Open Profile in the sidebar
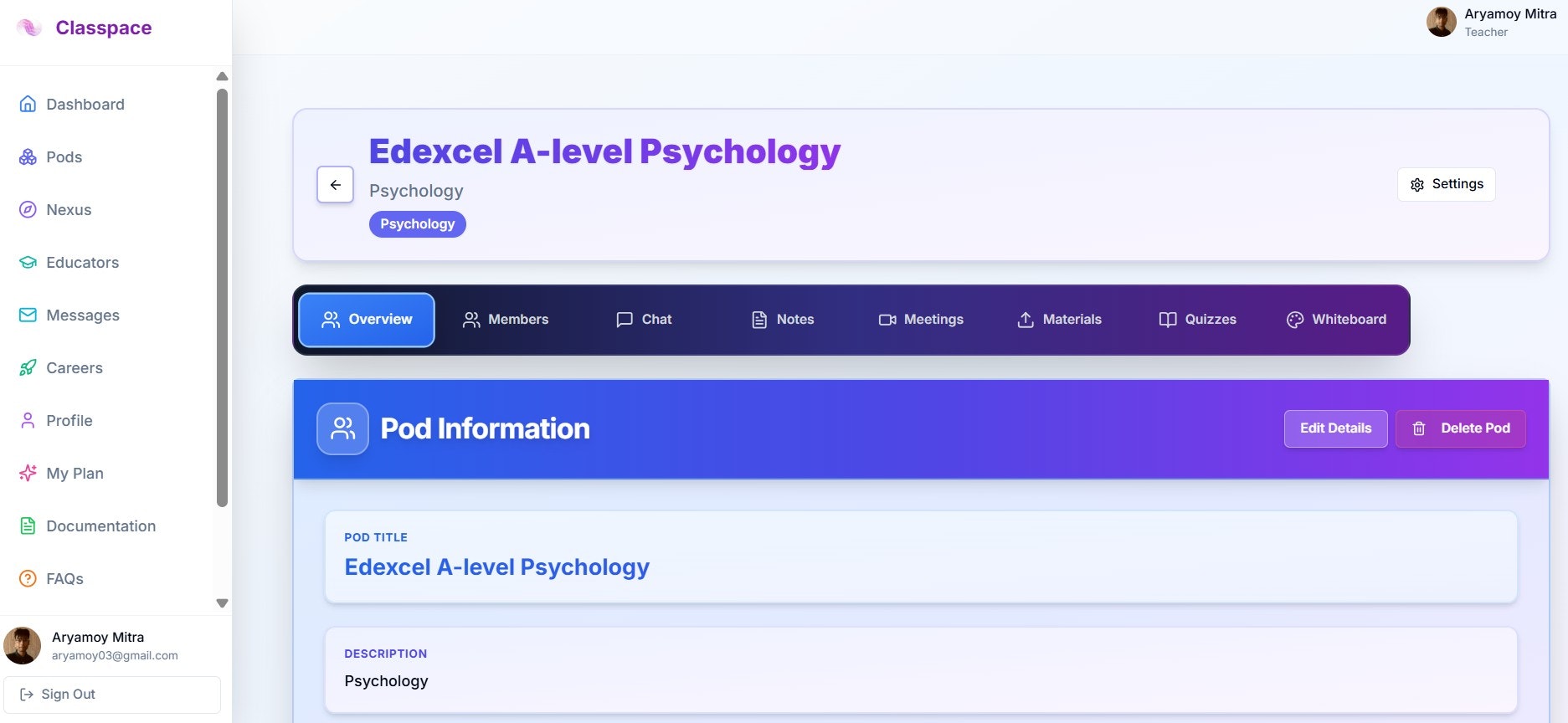 coord(107,420)
